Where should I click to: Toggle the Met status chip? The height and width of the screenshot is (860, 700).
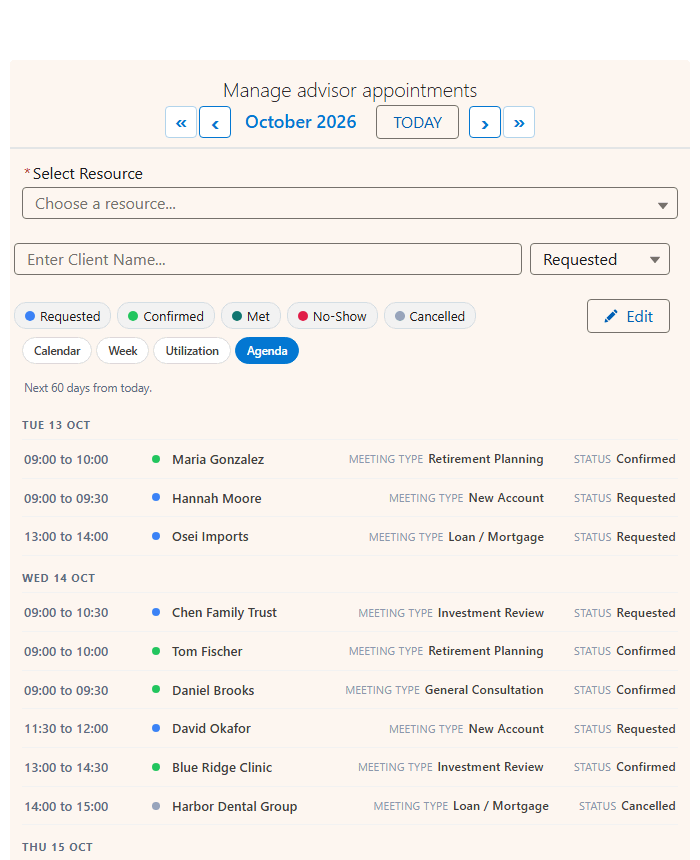[251, 316]
